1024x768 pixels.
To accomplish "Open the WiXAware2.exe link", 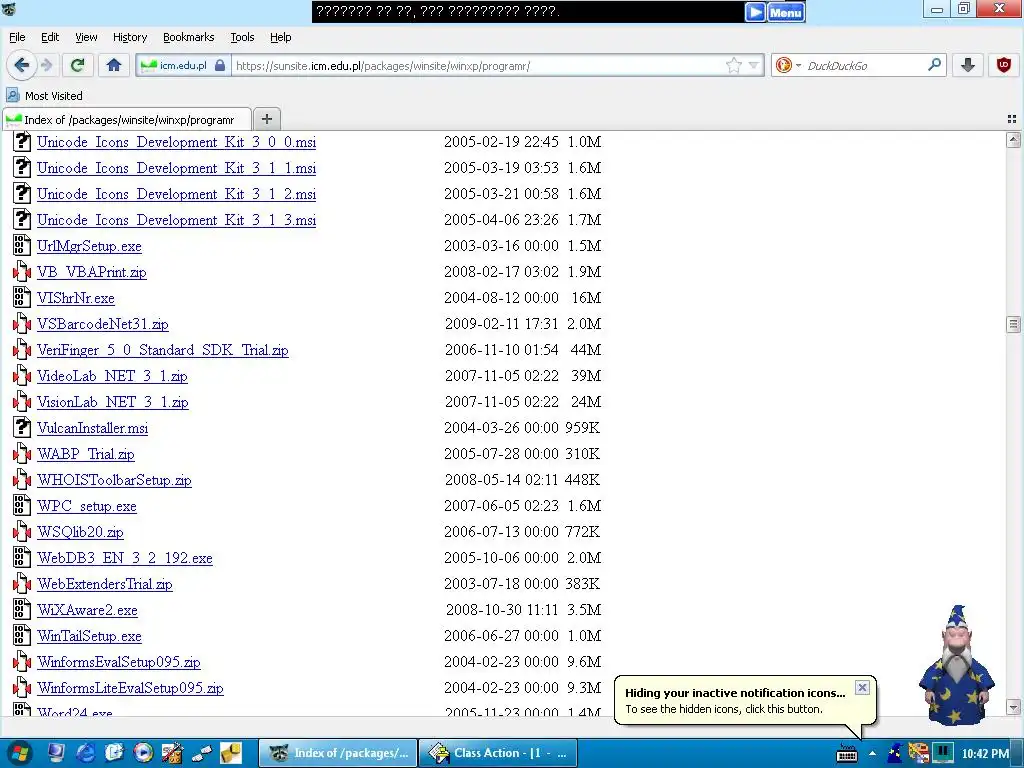I will point(87,610).
